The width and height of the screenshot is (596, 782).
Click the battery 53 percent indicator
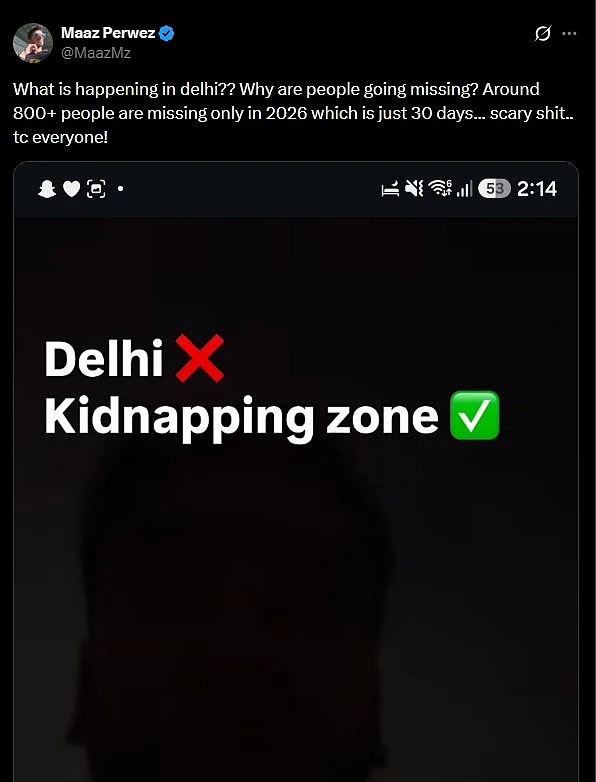point(494,189)
